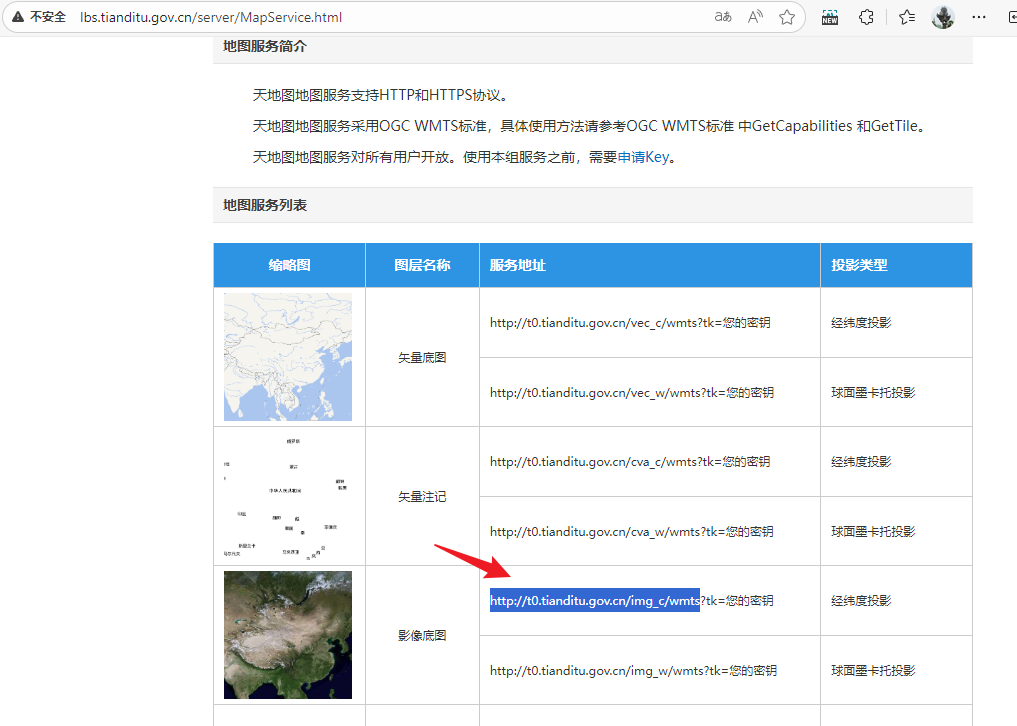This screenshot has width=1017, height=726.
Task: Click the Read aloud icon
Action: point(755,17)
